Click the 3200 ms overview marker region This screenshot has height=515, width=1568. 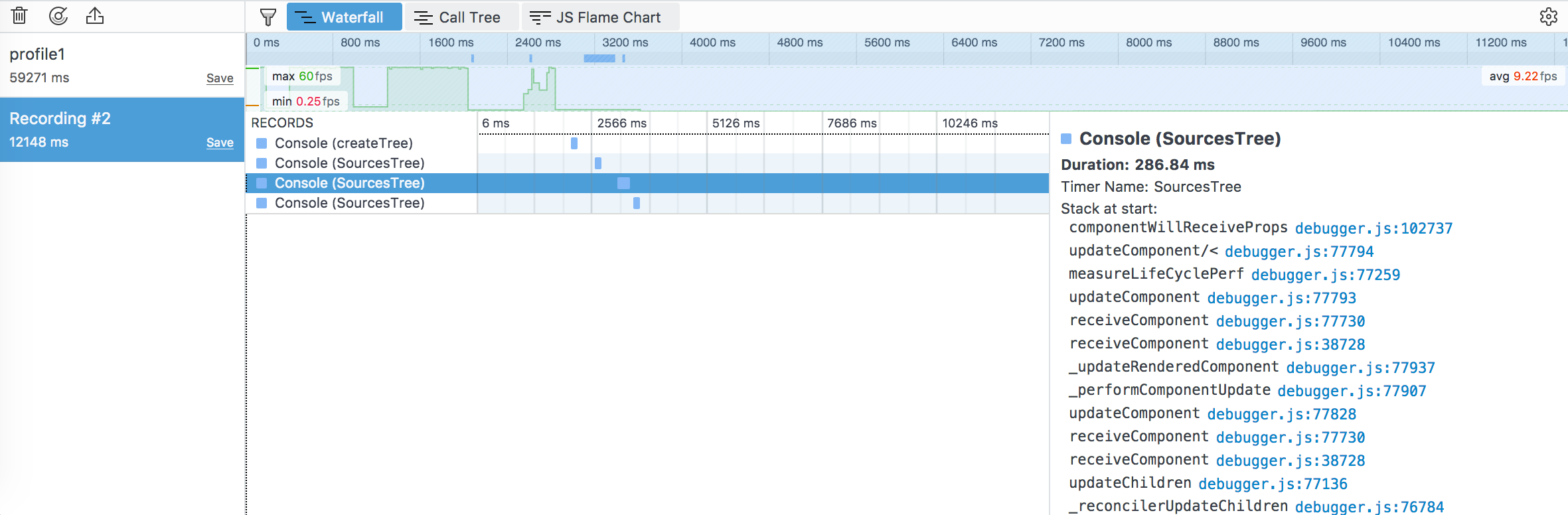[599, 58]
